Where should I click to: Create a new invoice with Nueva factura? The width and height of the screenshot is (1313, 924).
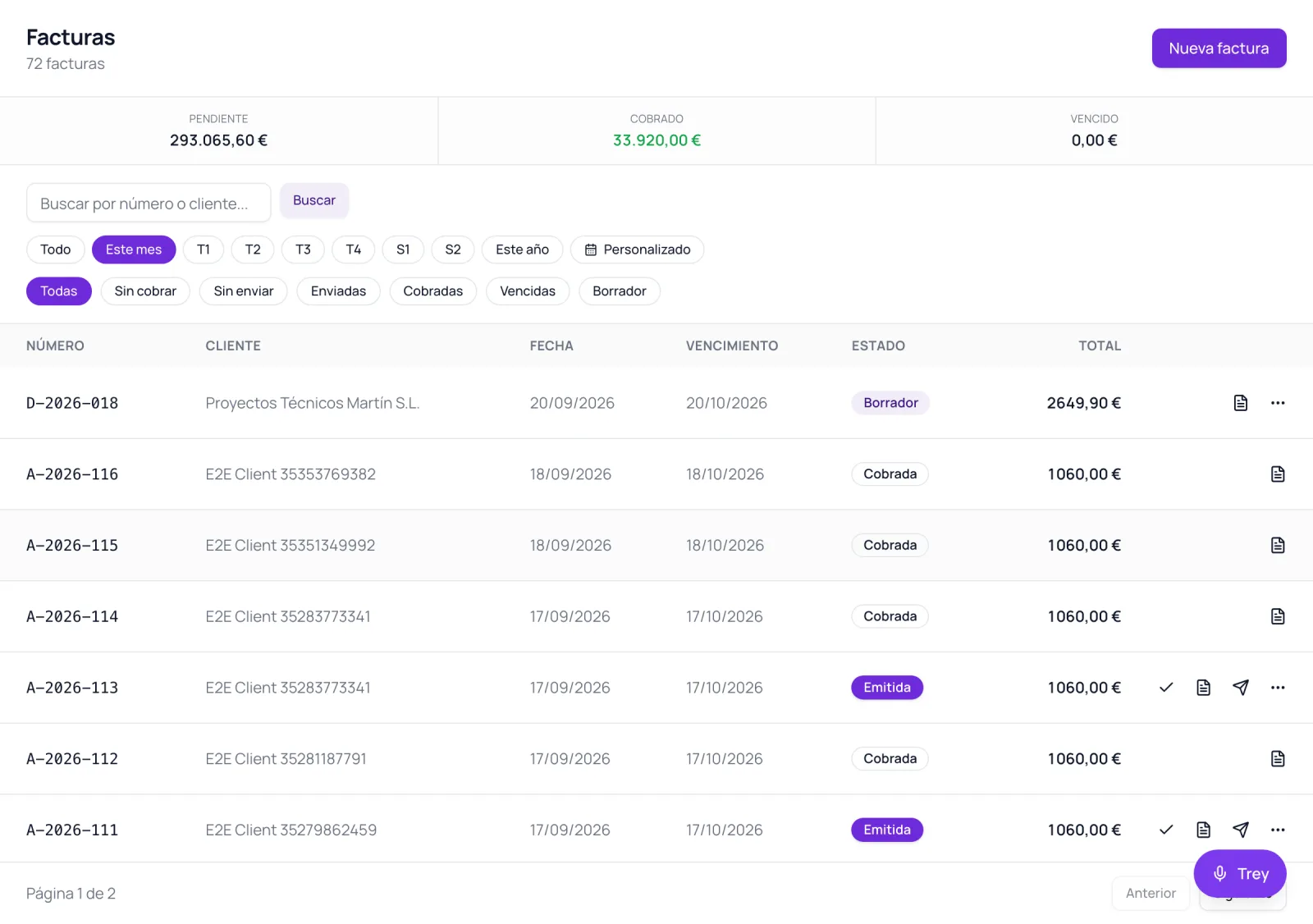pos(1219,48)
